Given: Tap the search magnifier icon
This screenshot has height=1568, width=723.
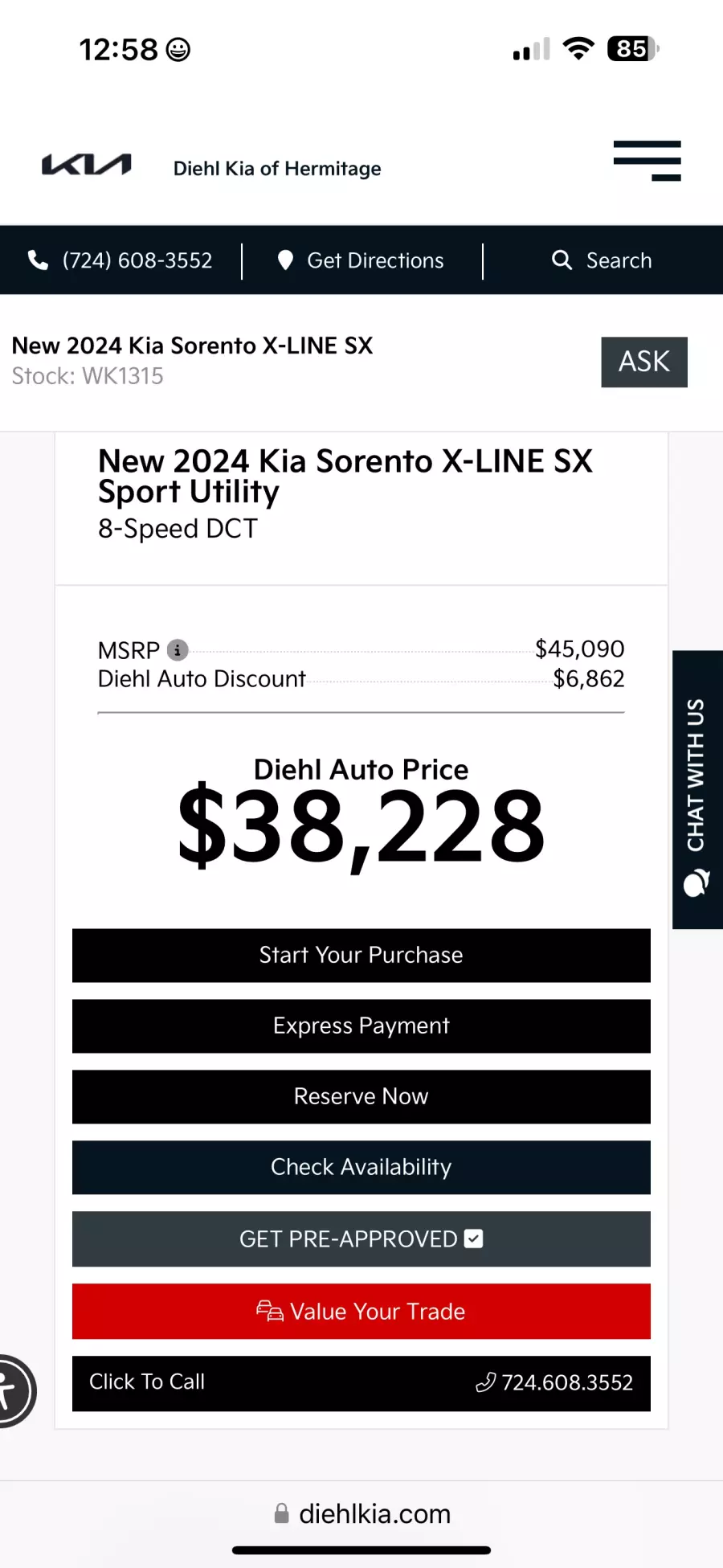Looking at the screenshot, I should [x=562, y=260].
